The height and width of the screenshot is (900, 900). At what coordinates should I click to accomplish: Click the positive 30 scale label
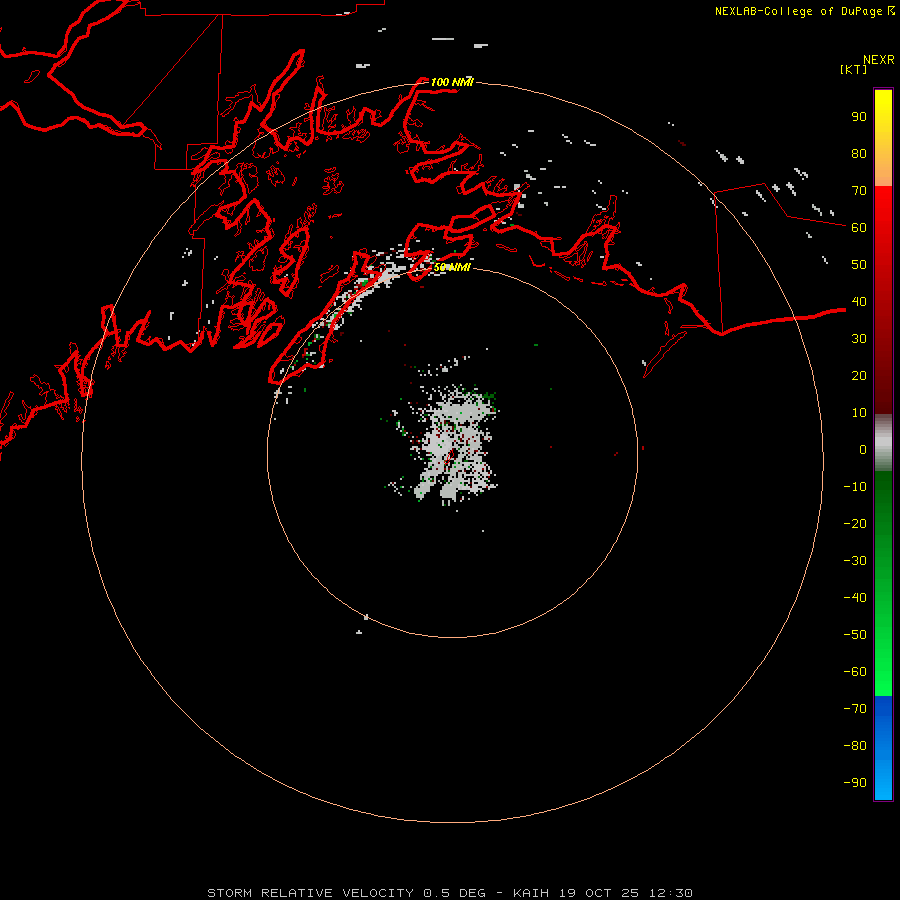[x=859, y=339]
